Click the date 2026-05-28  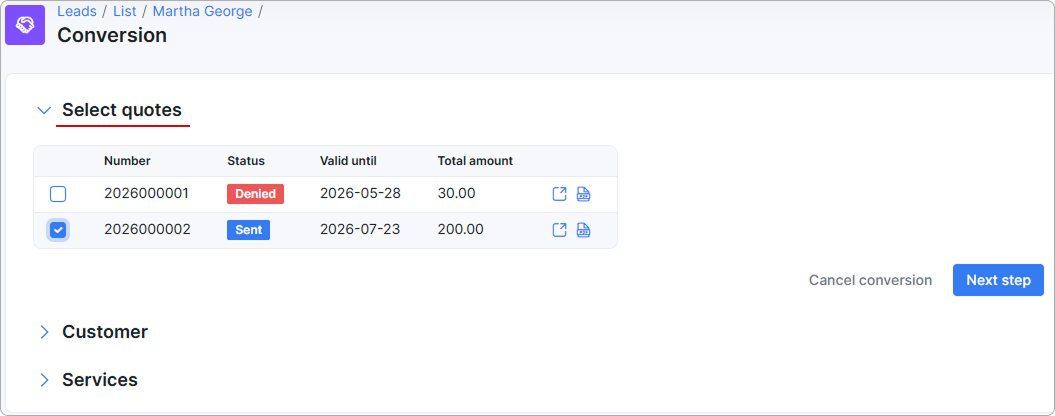click(x=360, y=193)
